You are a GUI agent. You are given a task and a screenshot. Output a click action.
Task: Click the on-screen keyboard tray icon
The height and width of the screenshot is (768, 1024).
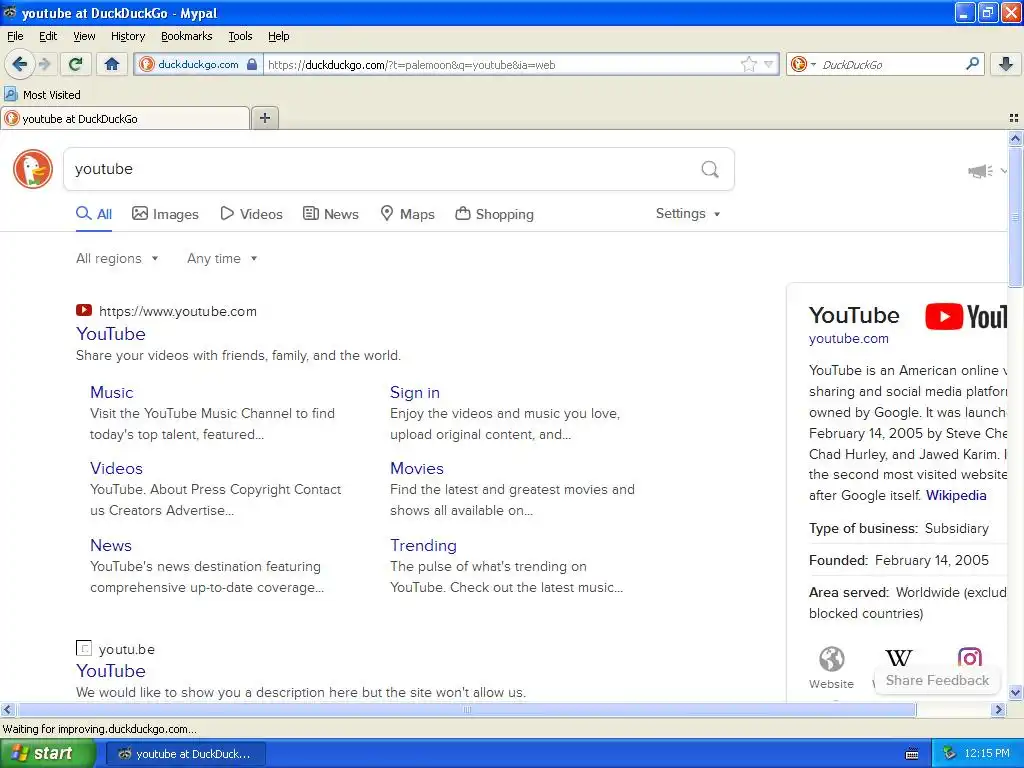[912, 754]
